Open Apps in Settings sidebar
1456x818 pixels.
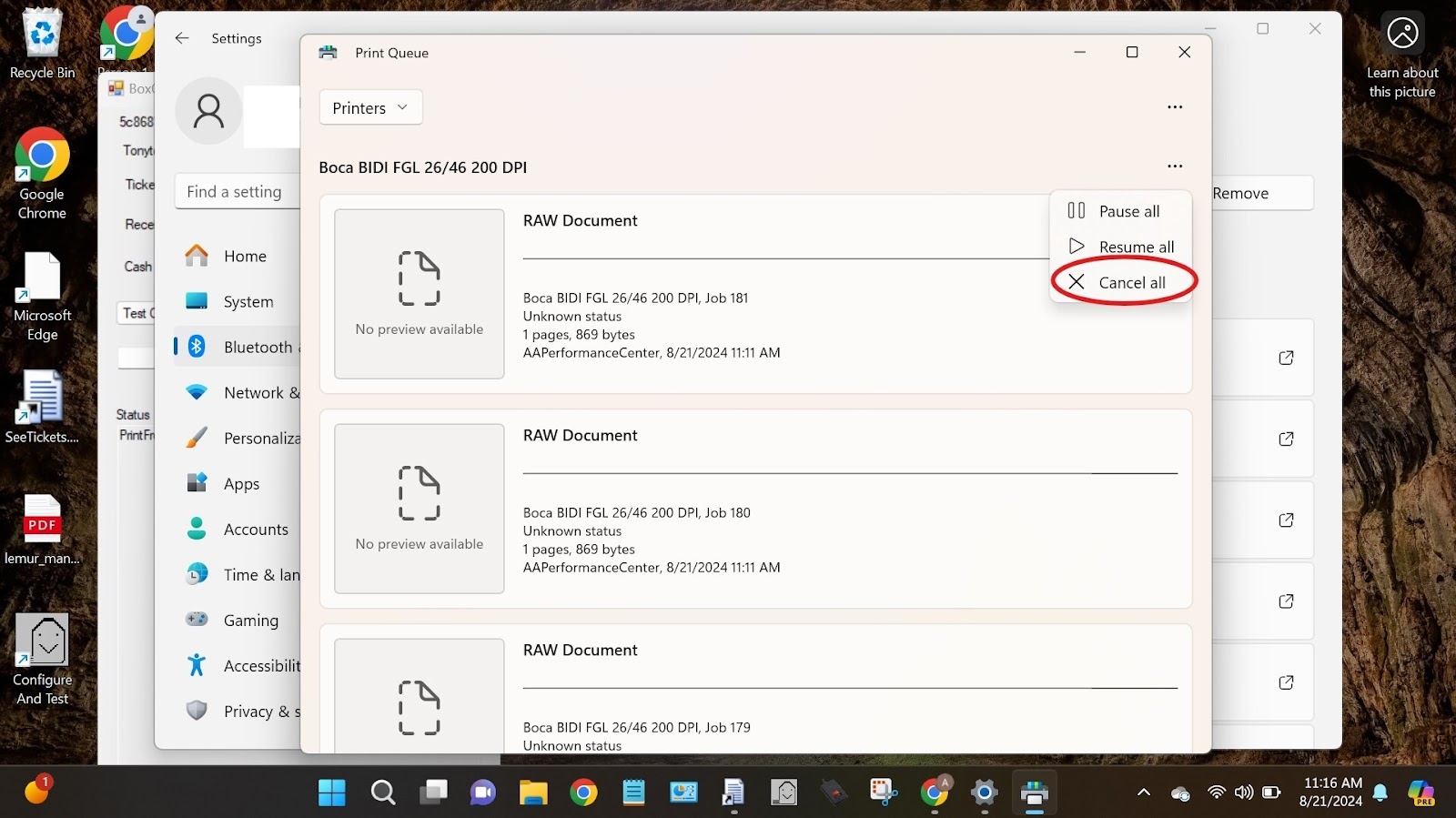(x=237, y=483)
